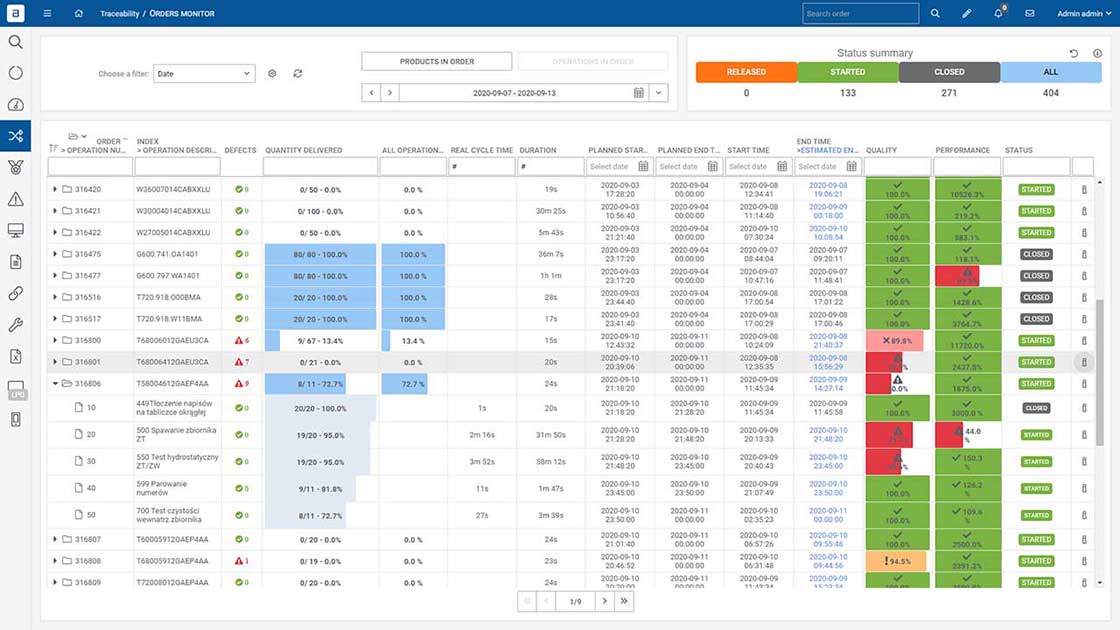
Task: Open sidebar document icon
Action: point(15,262)
